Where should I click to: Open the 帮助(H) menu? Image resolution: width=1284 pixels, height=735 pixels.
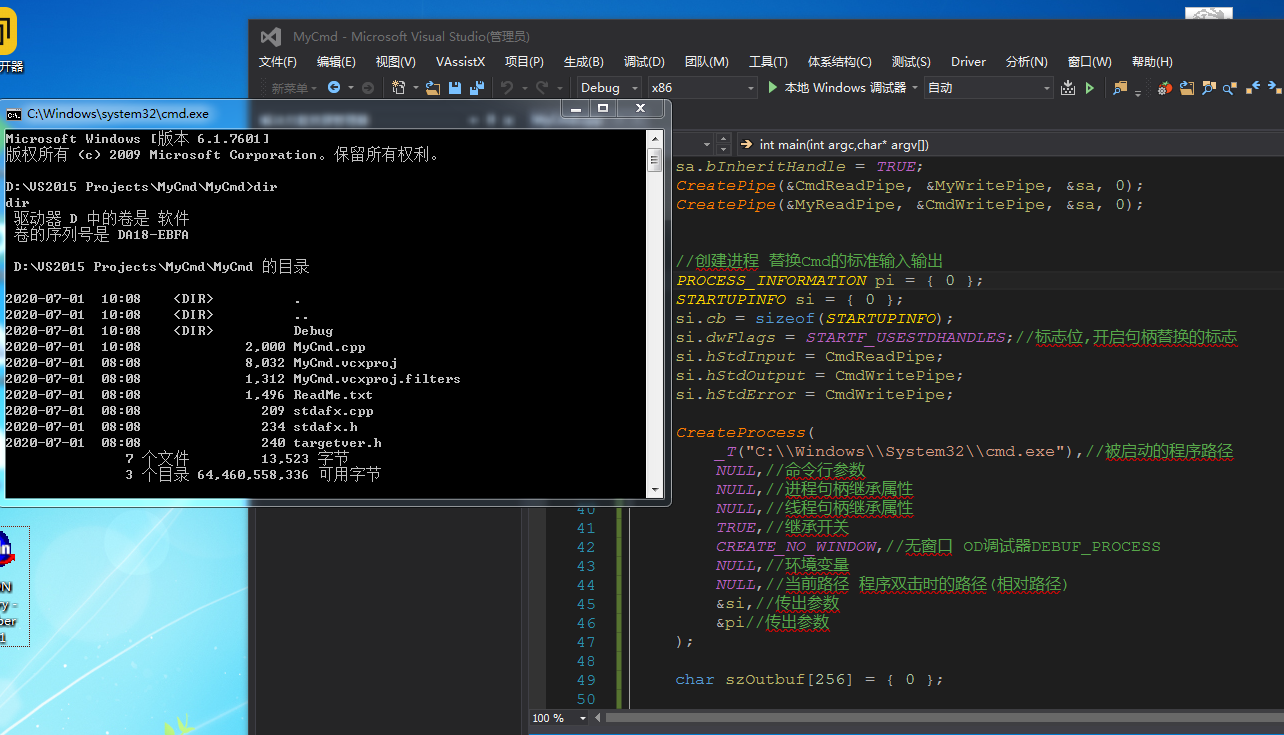click(1152, 62)
